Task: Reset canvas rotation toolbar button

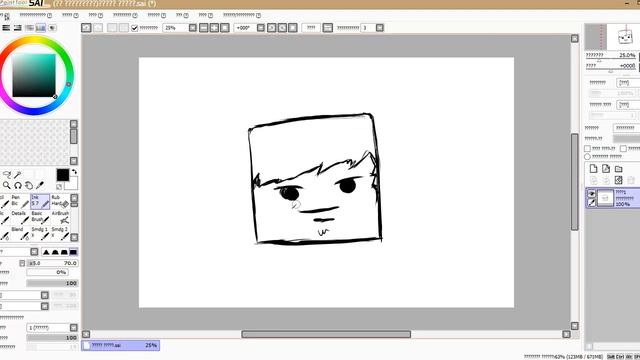Action: pos(293,28)
